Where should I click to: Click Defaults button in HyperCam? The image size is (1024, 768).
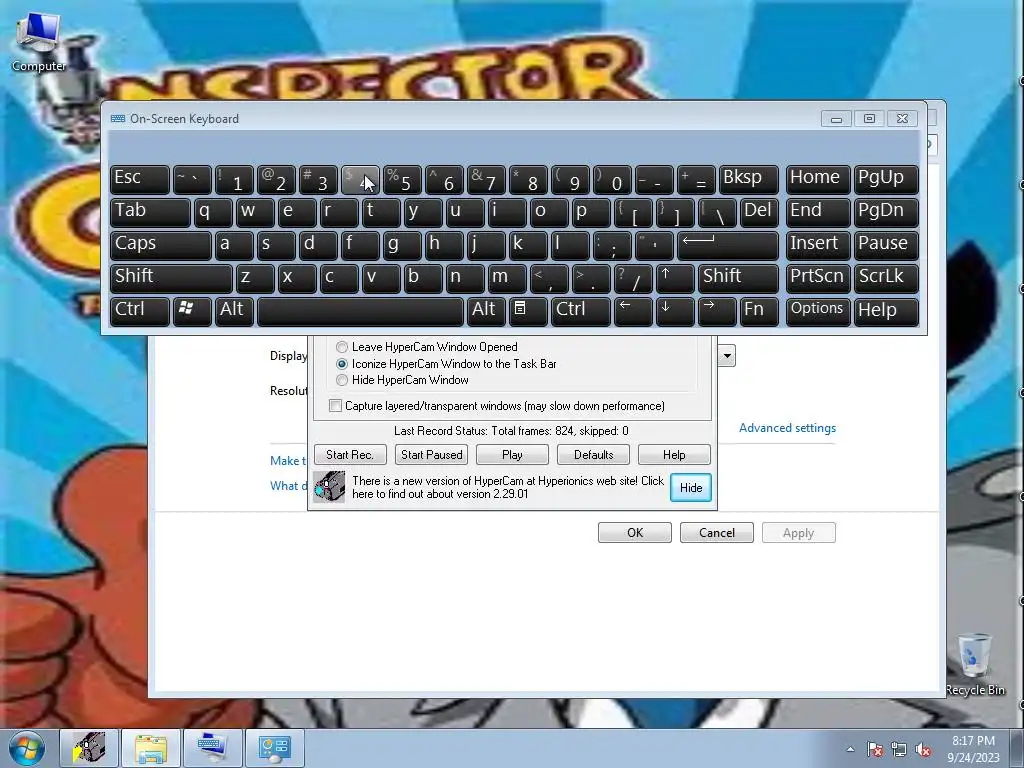[x=593, y=455]
